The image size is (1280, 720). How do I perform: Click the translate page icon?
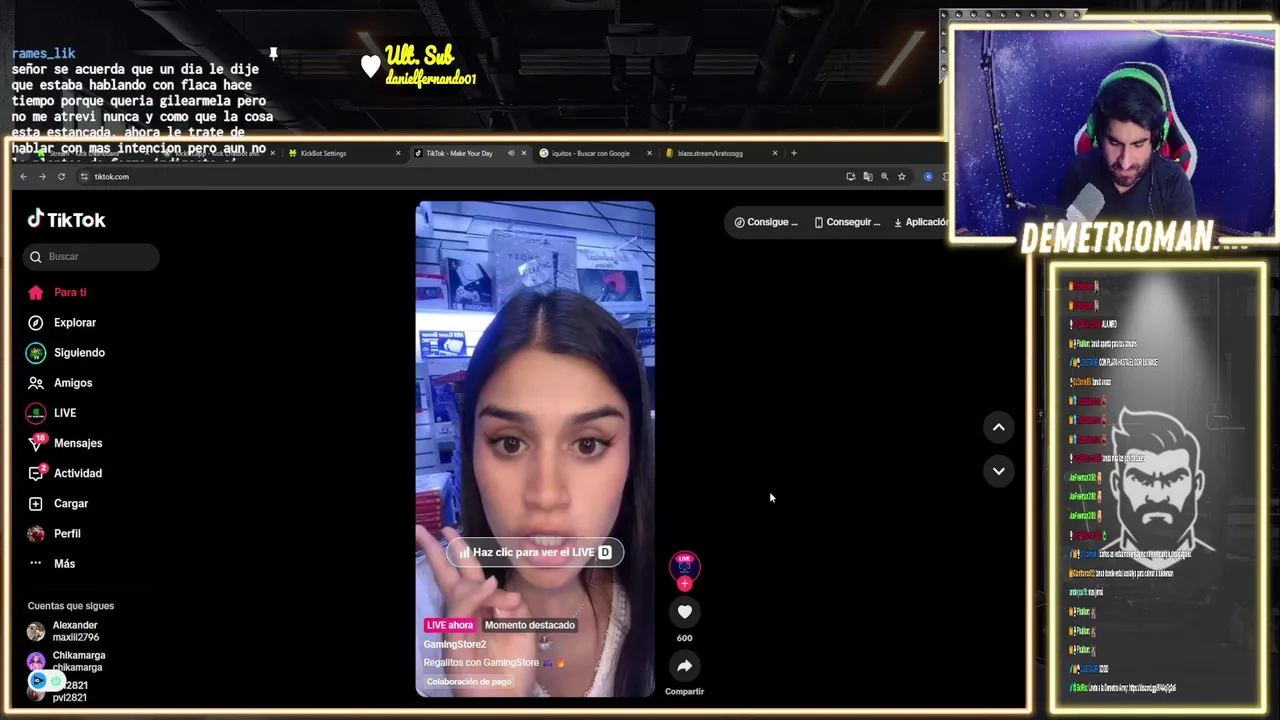point(867,177)
